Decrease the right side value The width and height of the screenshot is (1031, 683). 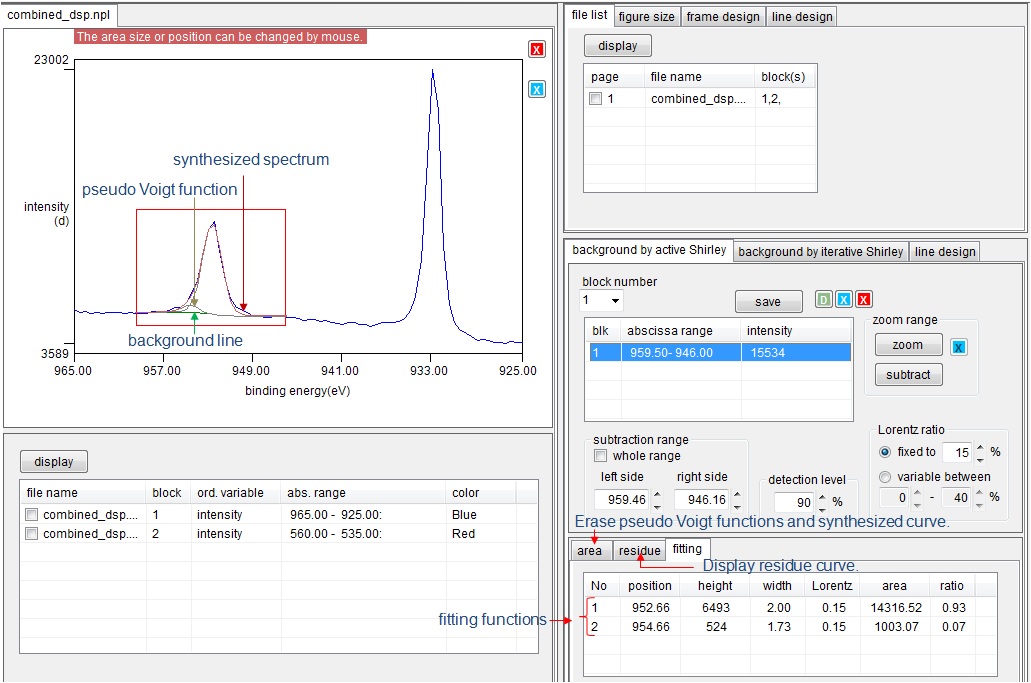pos(737,505)
